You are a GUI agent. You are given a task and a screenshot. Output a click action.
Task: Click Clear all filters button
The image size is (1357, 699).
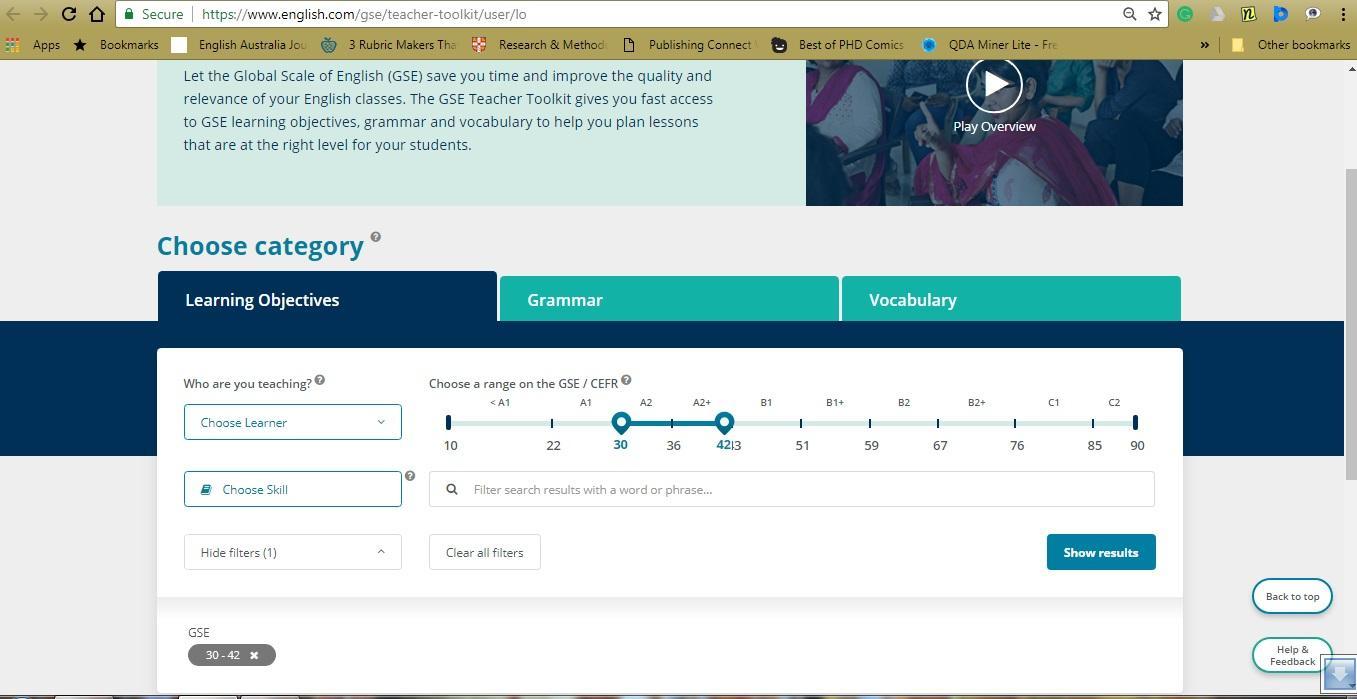click(x=484, y=552)
